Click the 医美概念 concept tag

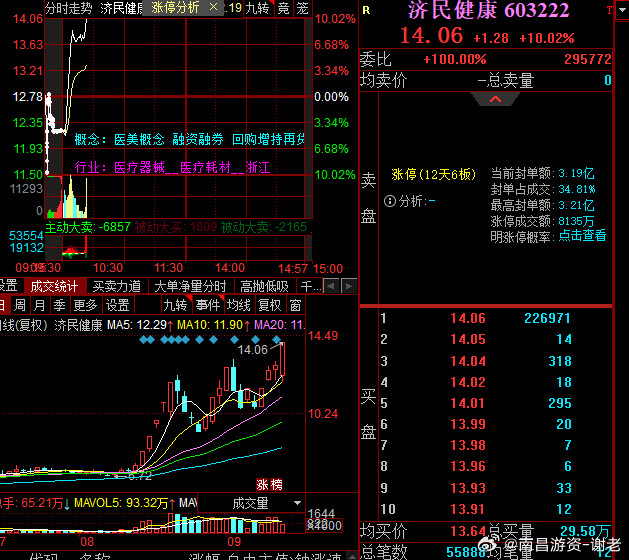coord(139,140)
